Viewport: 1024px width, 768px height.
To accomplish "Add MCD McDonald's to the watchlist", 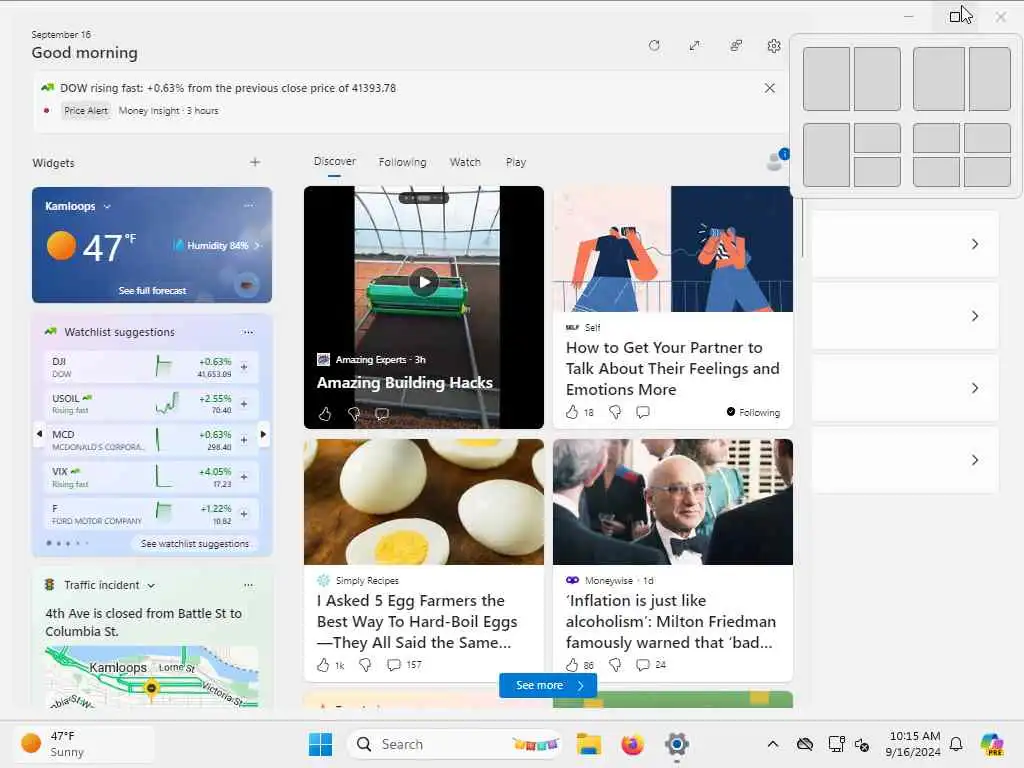I will point(244,440).
